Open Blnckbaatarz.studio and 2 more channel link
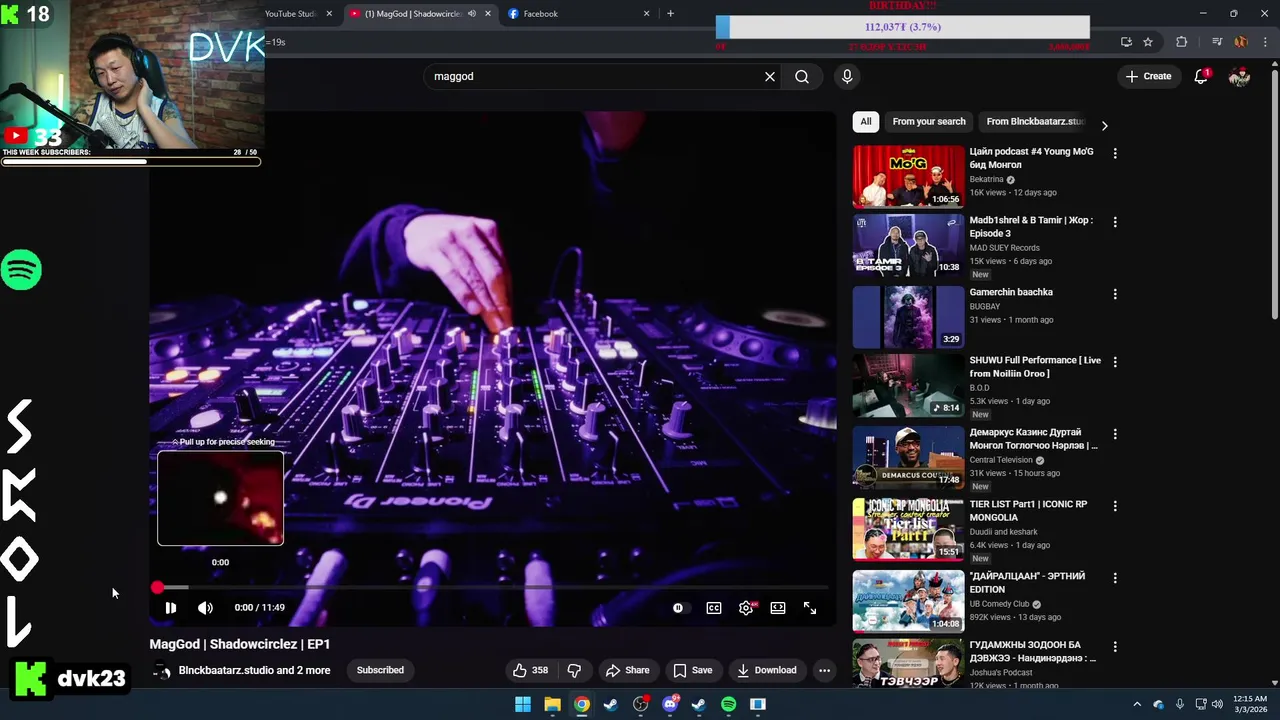The width and height of the screenshot is (1280, 720). 254,670
